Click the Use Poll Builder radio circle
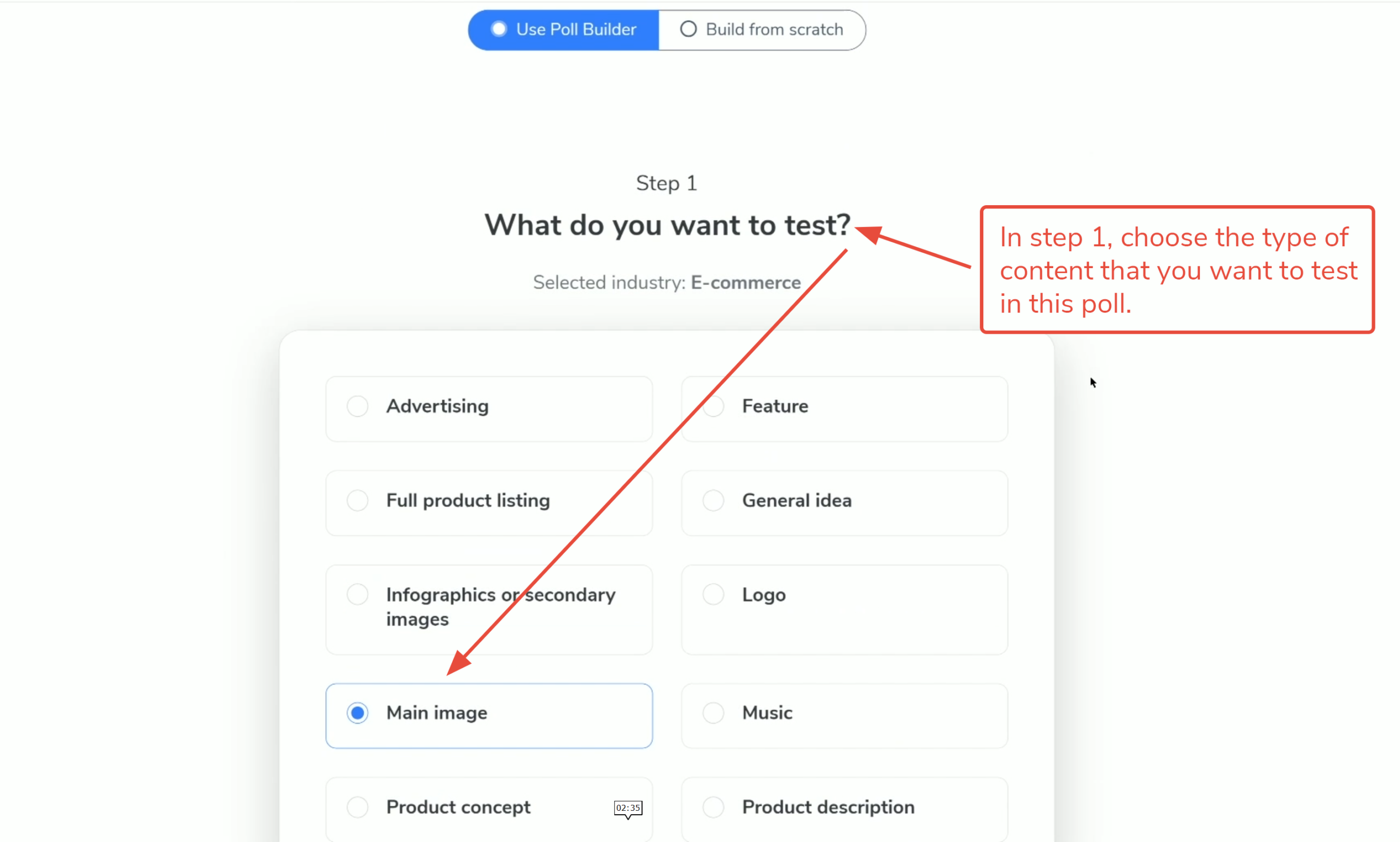 tap(498, 29)
